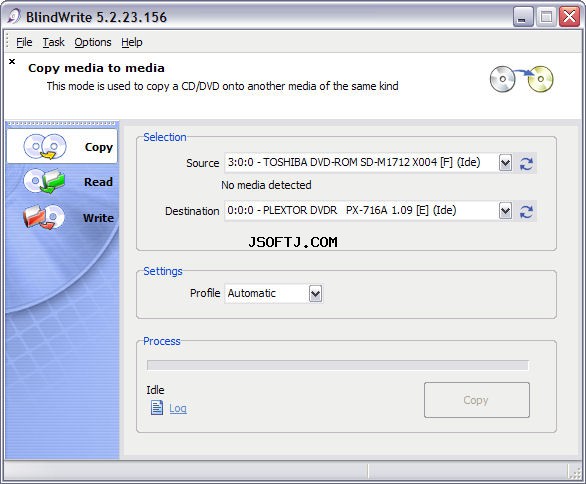This screenshot has width=586, height=484.
Task: Refresh the Destination drive list
Action: 526,212
